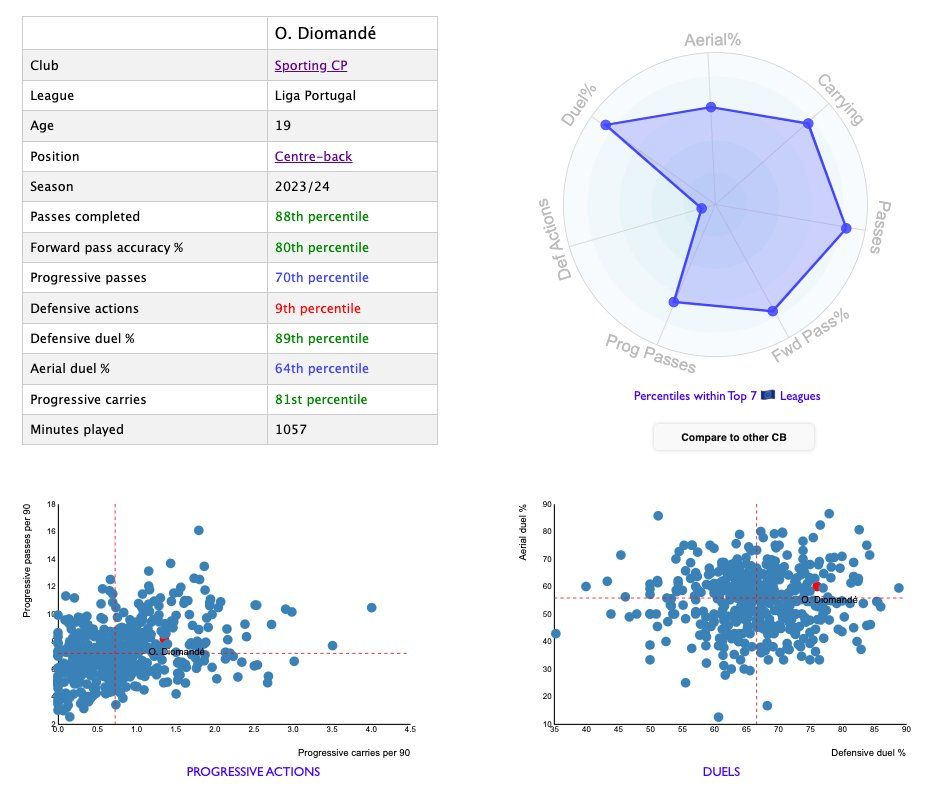This screenshot has width=939, height=796.
Task: Select the Passes vertex on the radar chart
Action: [x=846, y=229]
